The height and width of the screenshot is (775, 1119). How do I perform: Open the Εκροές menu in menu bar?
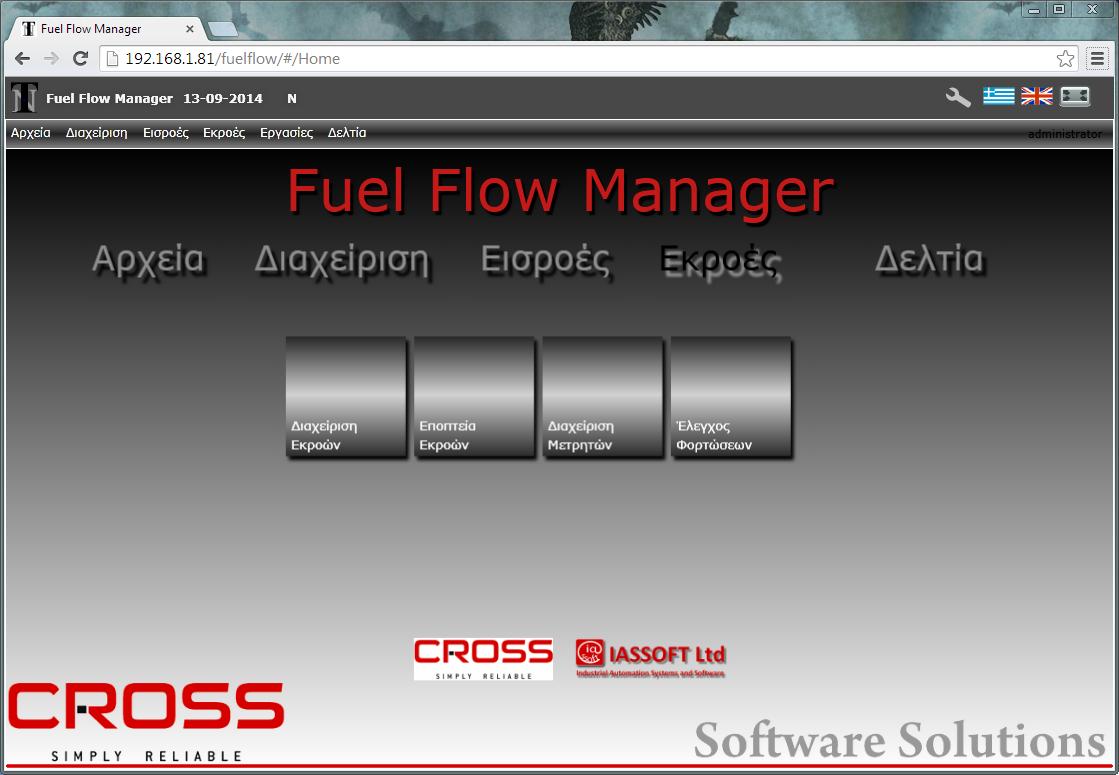coord(224,133)
